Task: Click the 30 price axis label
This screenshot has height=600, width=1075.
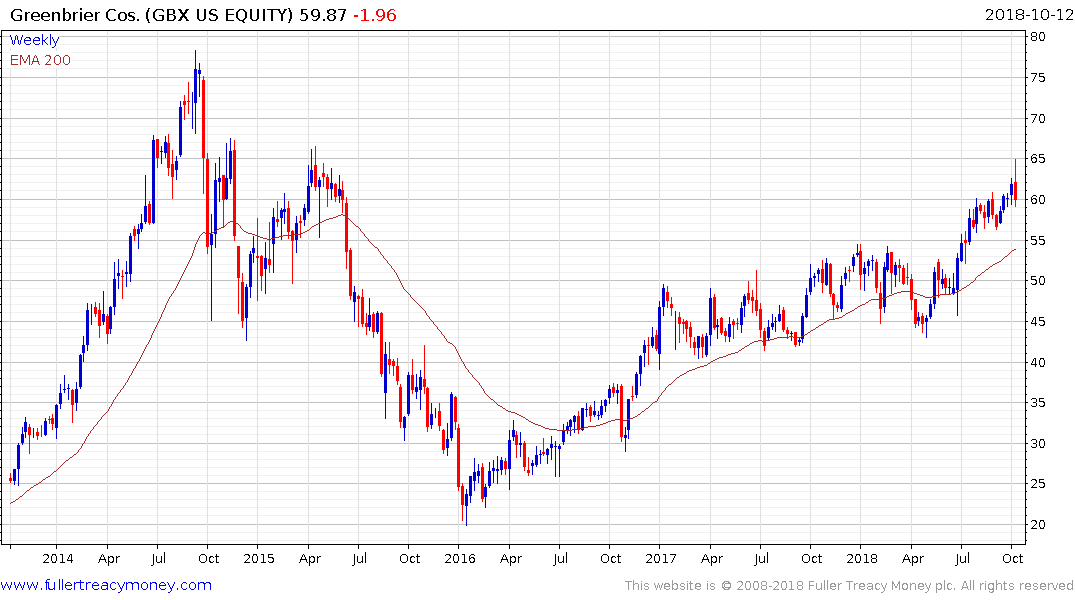Action: pos(1037,444)
